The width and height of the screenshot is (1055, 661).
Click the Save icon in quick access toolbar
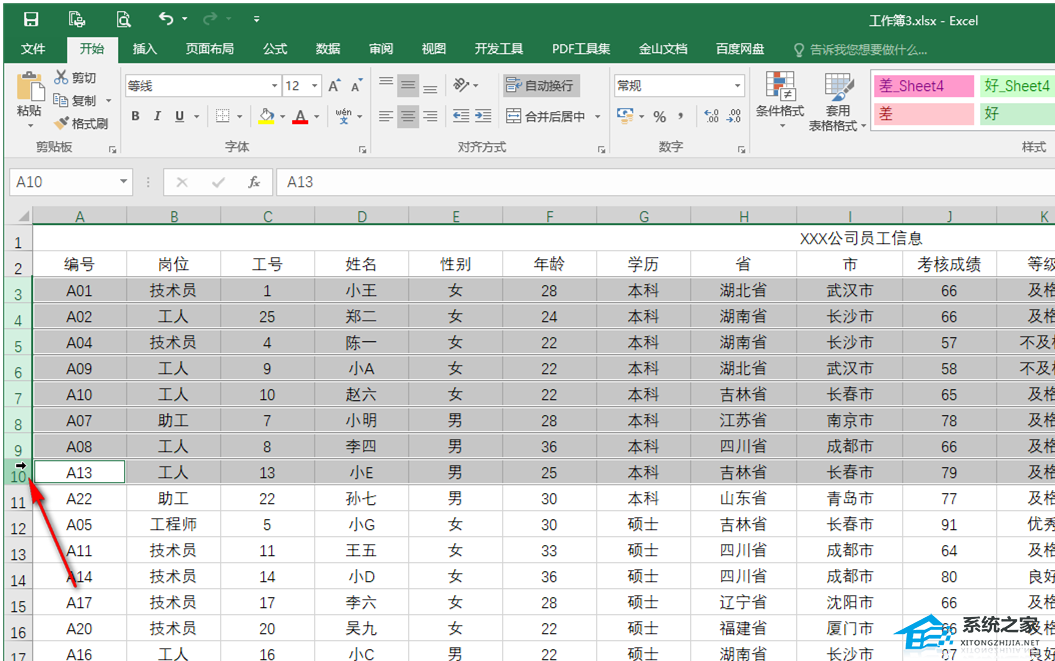tap(31, 19)
